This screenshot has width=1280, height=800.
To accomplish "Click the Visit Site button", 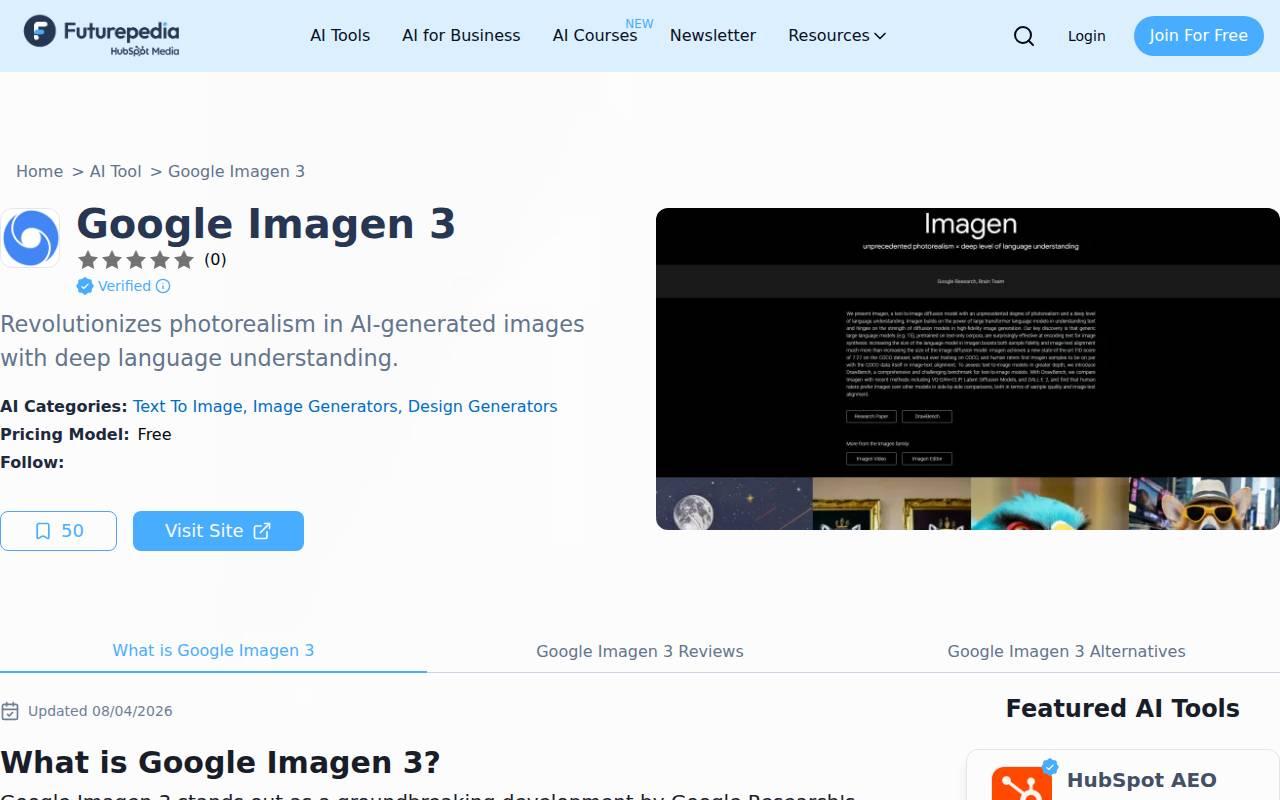I will click(218, 531).
